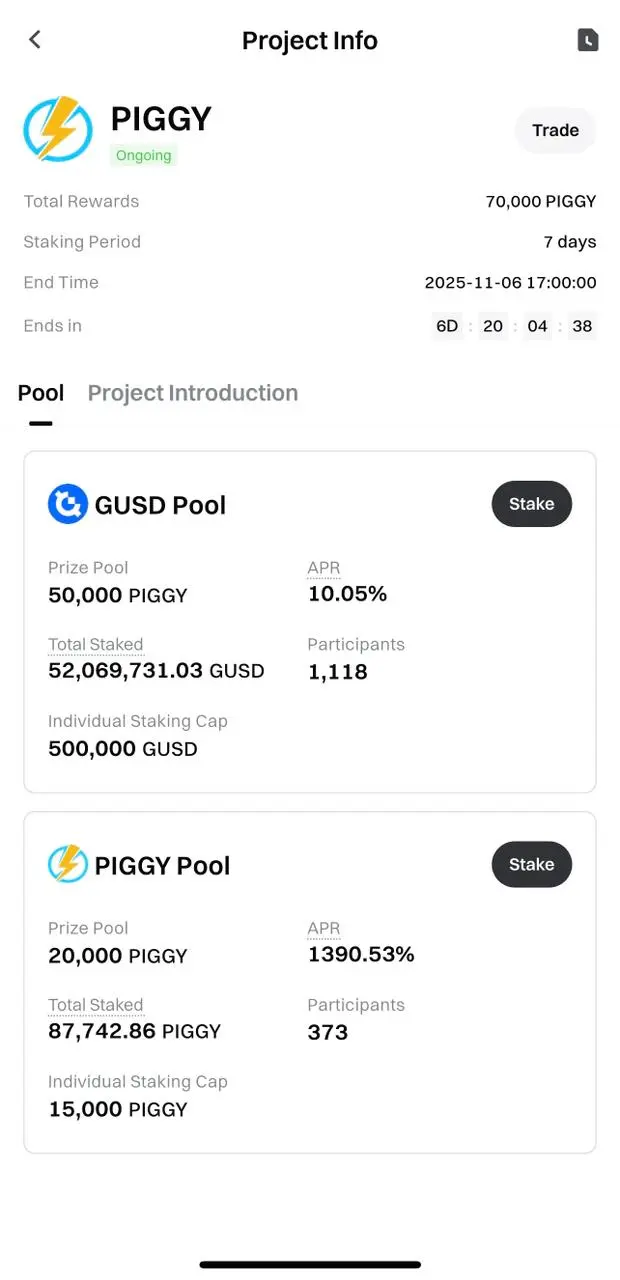
Task: Tap the PIGGY Pool lightning icon
Action: pos(68,864)
